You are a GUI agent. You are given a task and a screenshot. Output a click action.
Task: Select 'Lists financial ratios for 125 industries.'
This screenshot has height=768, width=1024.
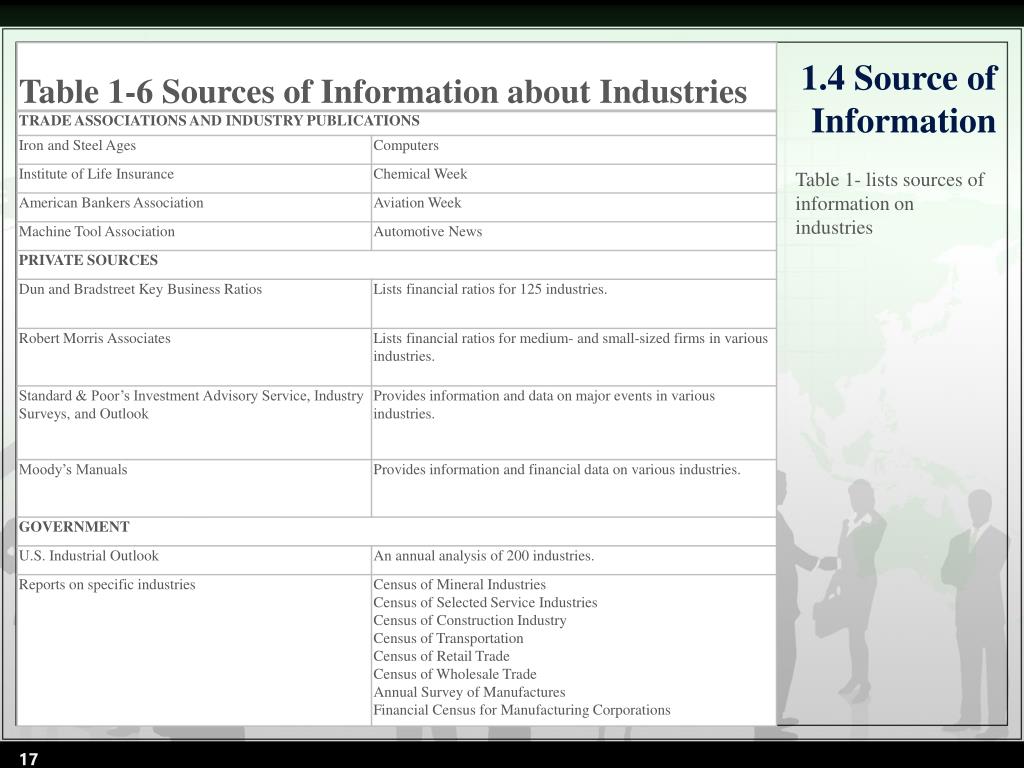[490, 289]
